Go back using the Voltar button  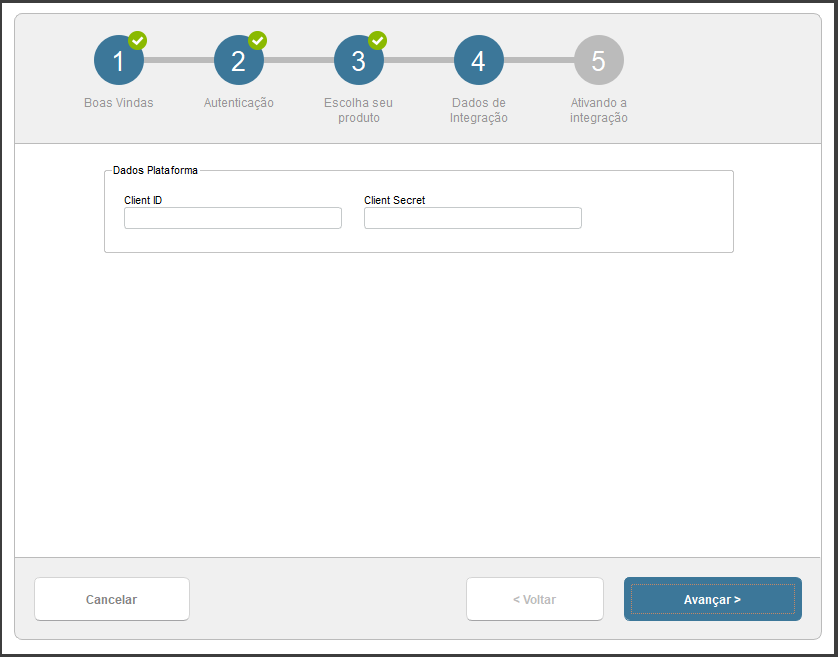pos(535,599)
